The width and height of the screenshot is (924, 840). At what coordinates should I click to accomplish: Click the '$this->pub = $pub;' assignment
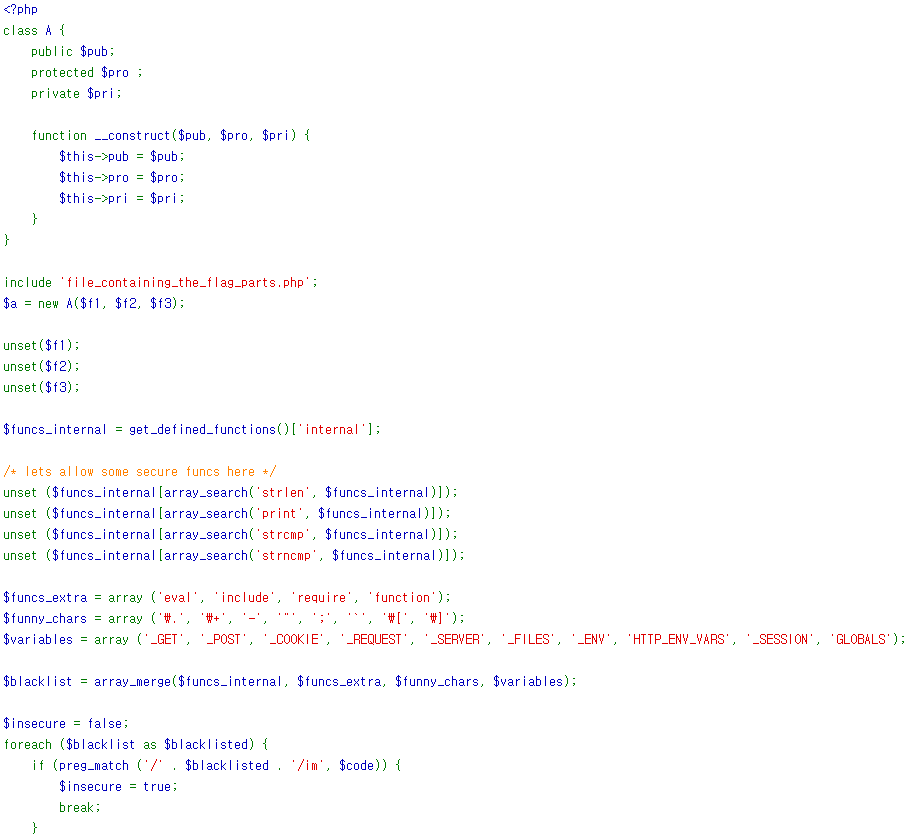click(121, 157)
